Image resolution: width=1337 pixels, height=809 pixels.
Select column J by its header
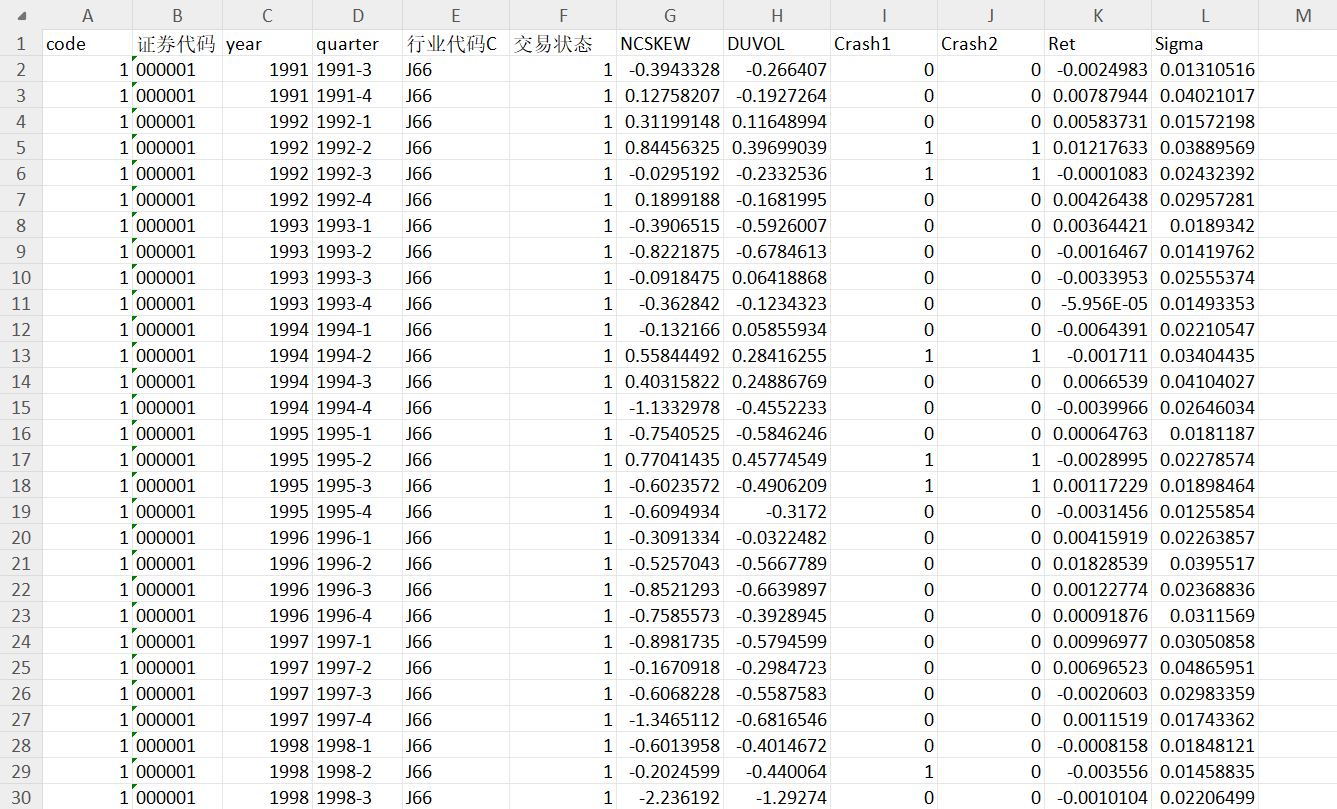click(x=991, y=15)
